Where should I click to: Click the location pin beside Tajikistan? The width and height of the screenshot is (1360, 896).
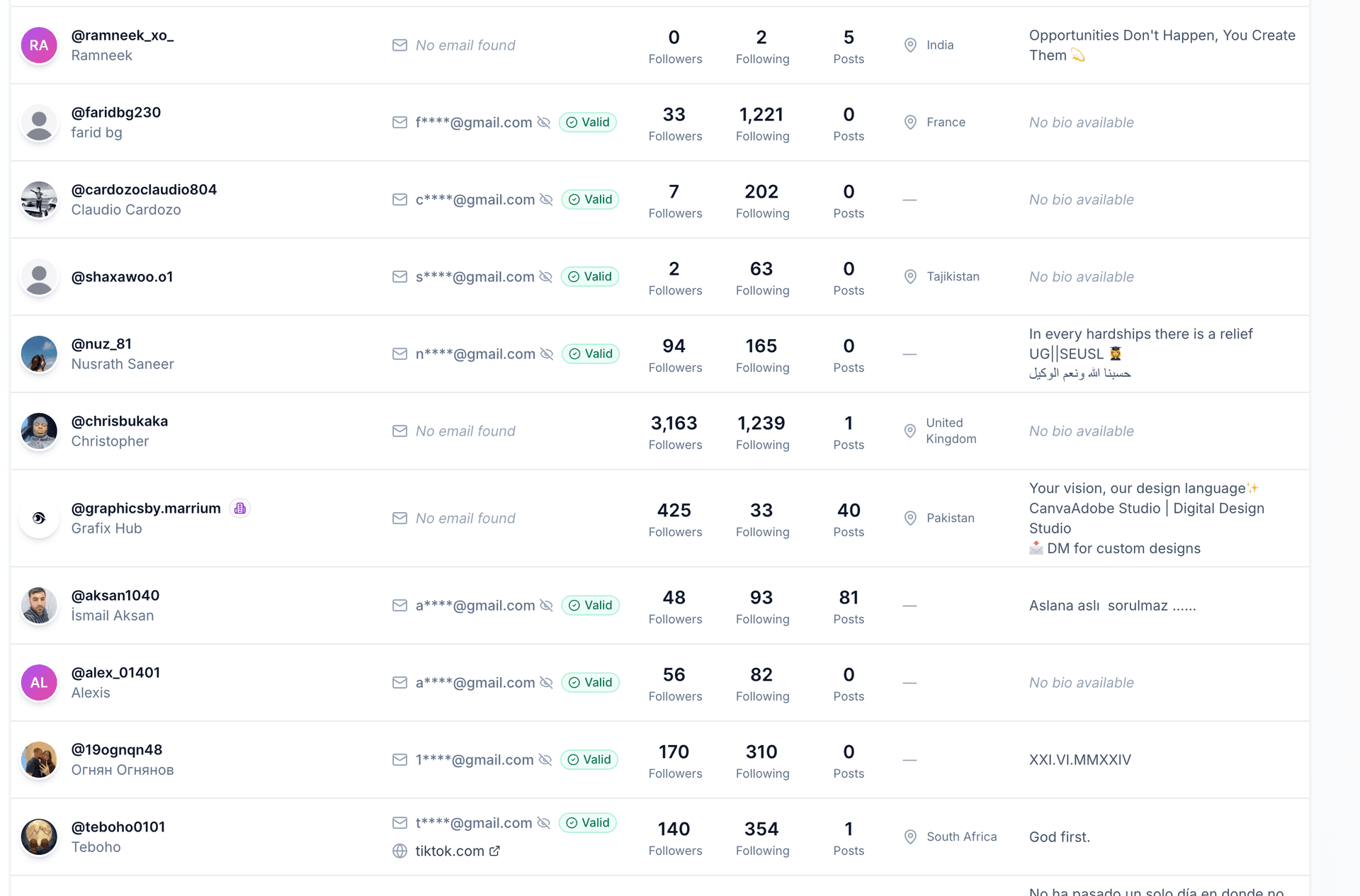910,277
